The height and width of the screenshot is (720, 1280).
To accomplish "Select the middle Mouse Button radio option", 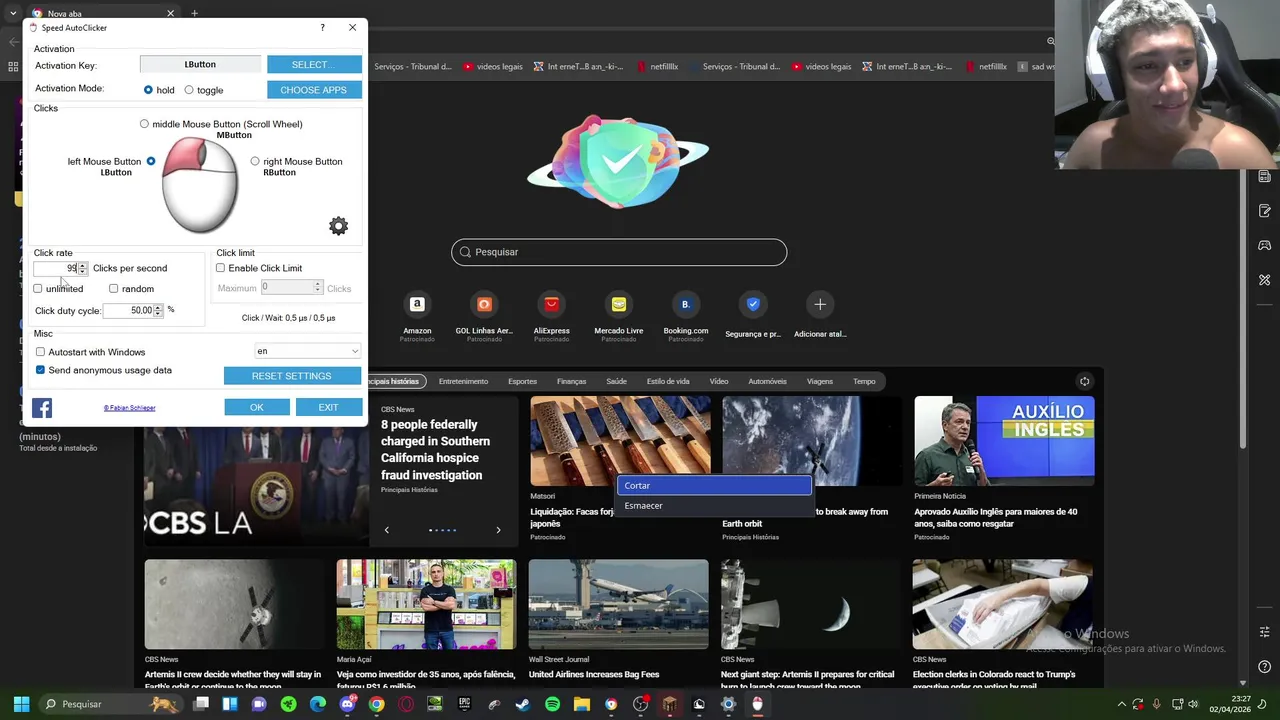I will click(144, 124).
